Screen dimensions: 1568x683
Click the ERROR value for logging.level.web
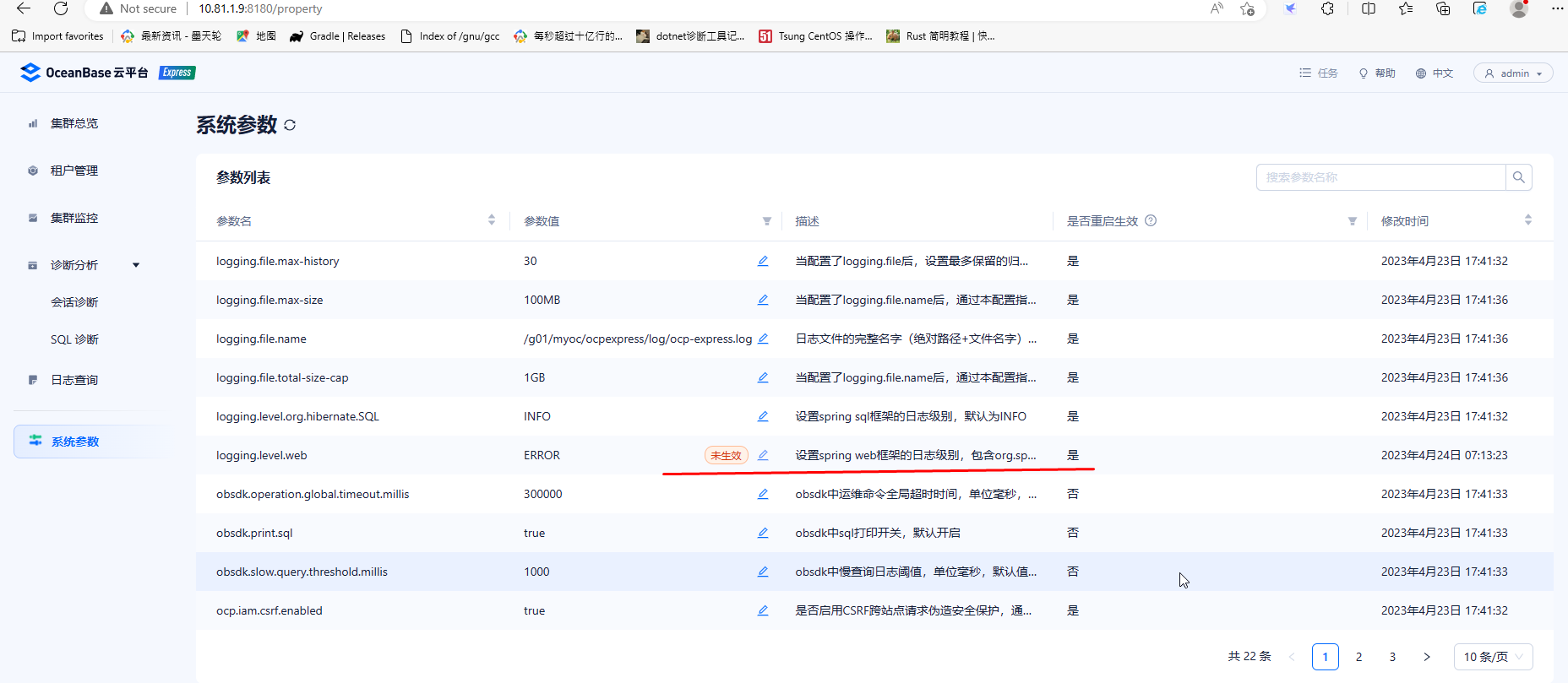[542, 455]
